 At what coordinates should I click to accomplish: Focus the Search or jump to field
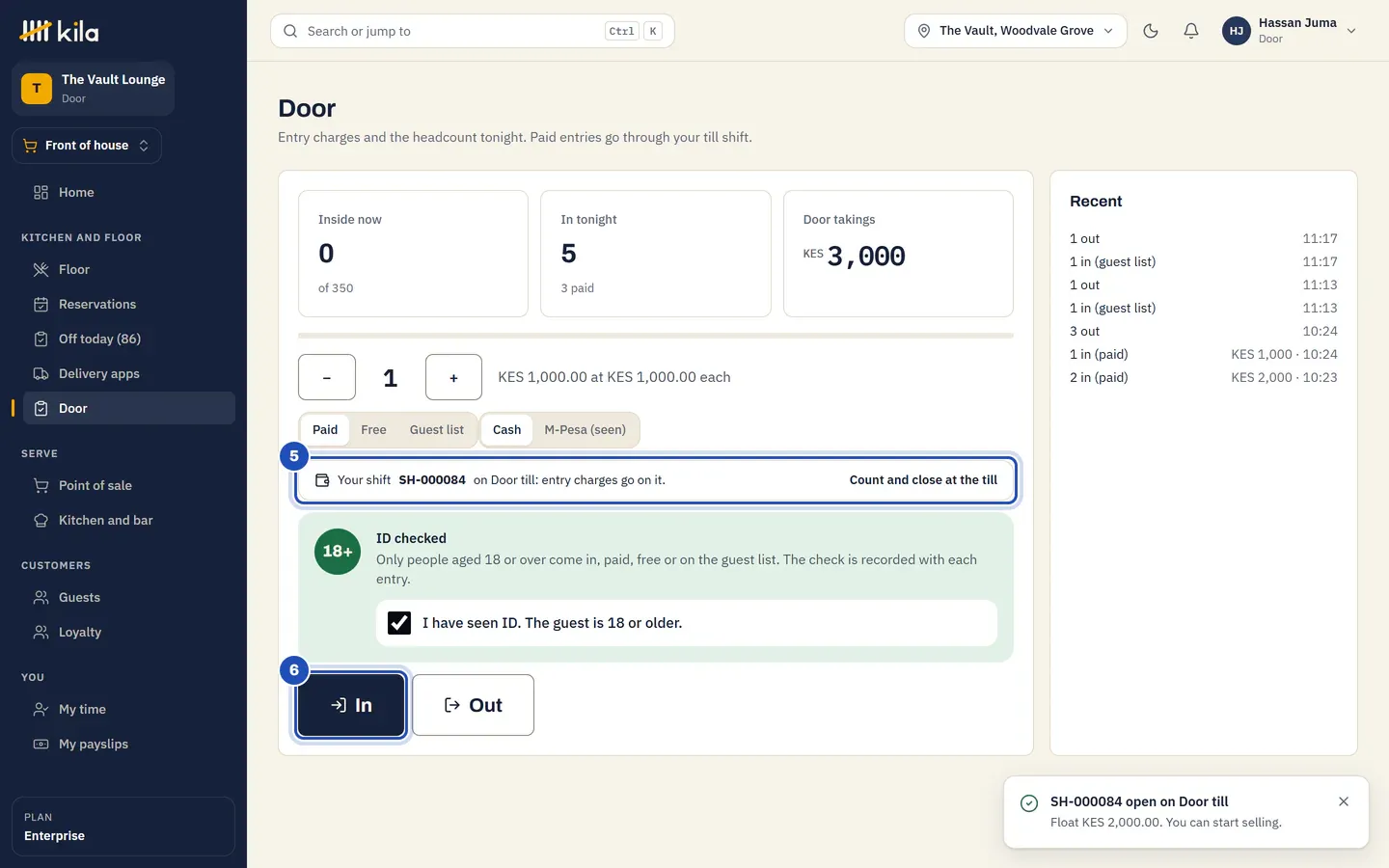click(x=473, y=31)
